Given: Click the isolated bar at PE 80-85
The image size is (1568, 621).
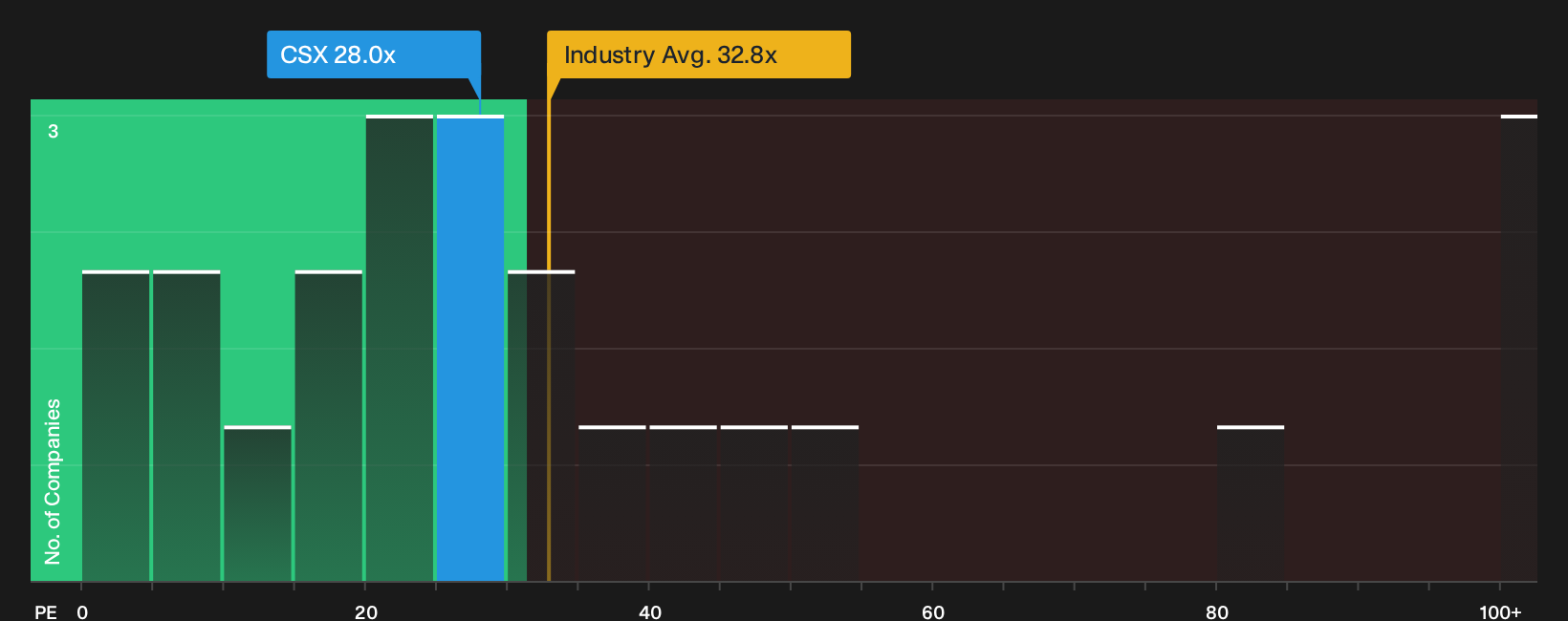Looking at the screenshot, I should 1251,503.
